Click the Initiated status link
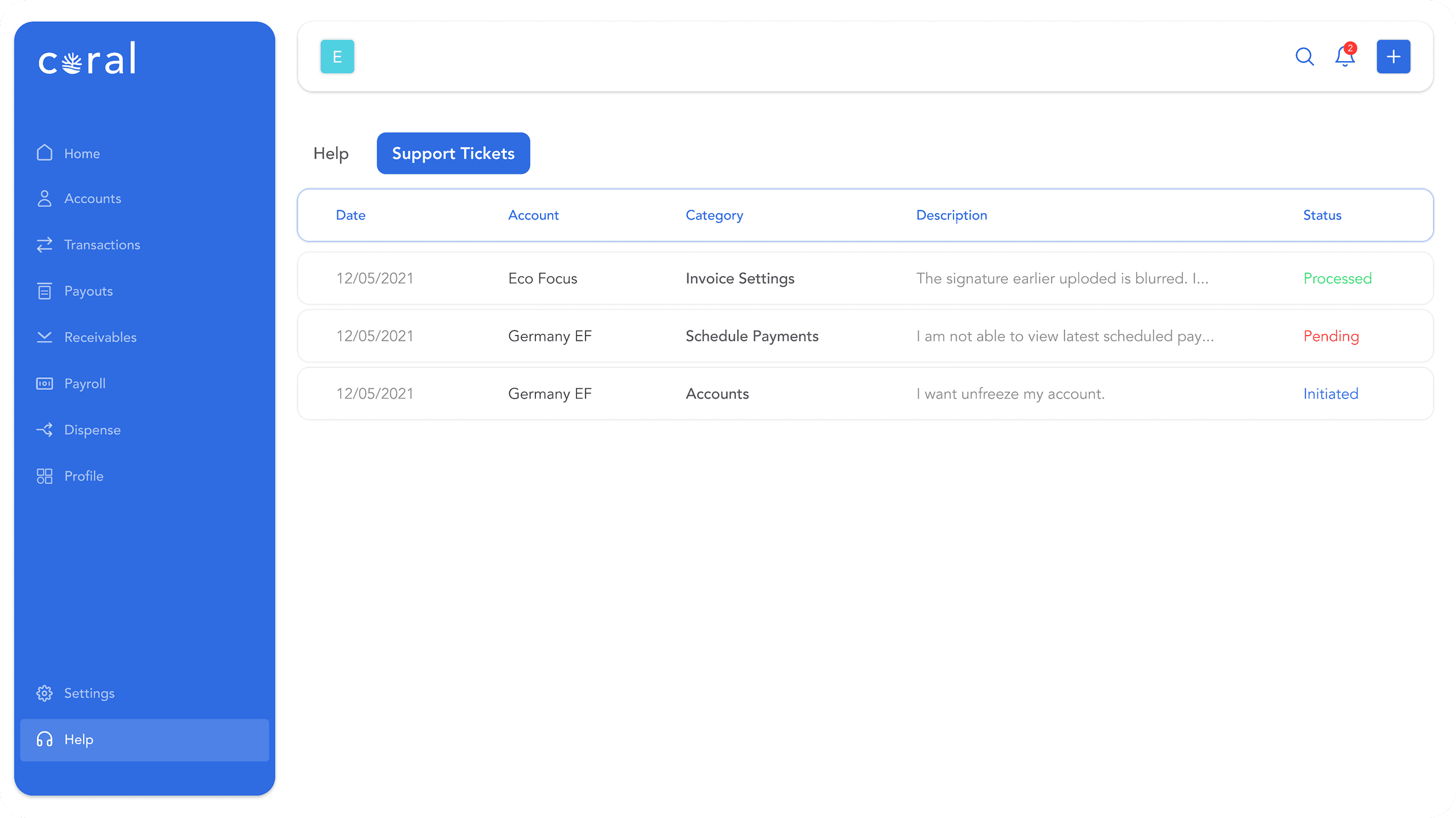1456x818 pixels. [x=1330, y=394]
